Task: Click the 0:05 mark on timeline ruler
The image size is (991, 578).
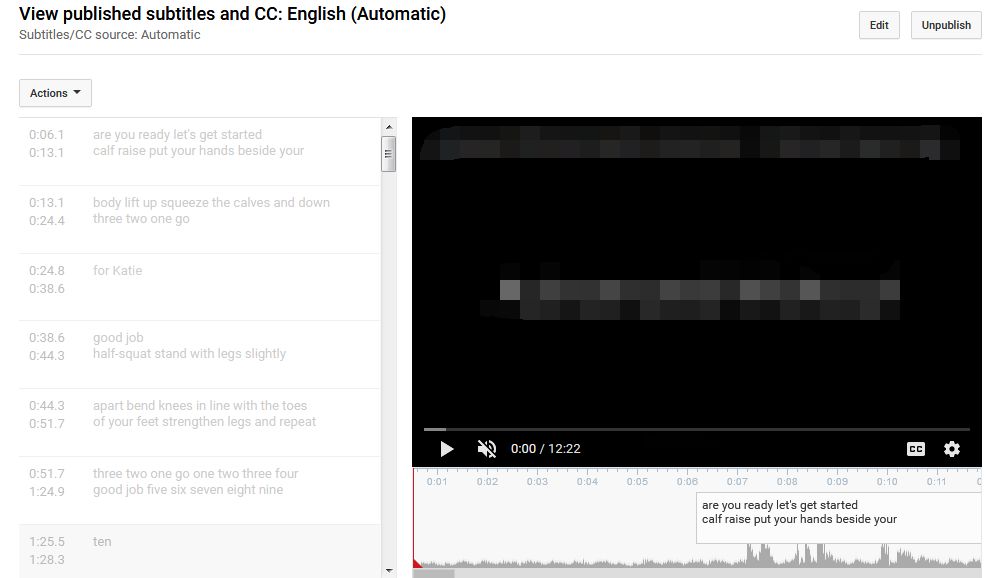Action: 637,481
